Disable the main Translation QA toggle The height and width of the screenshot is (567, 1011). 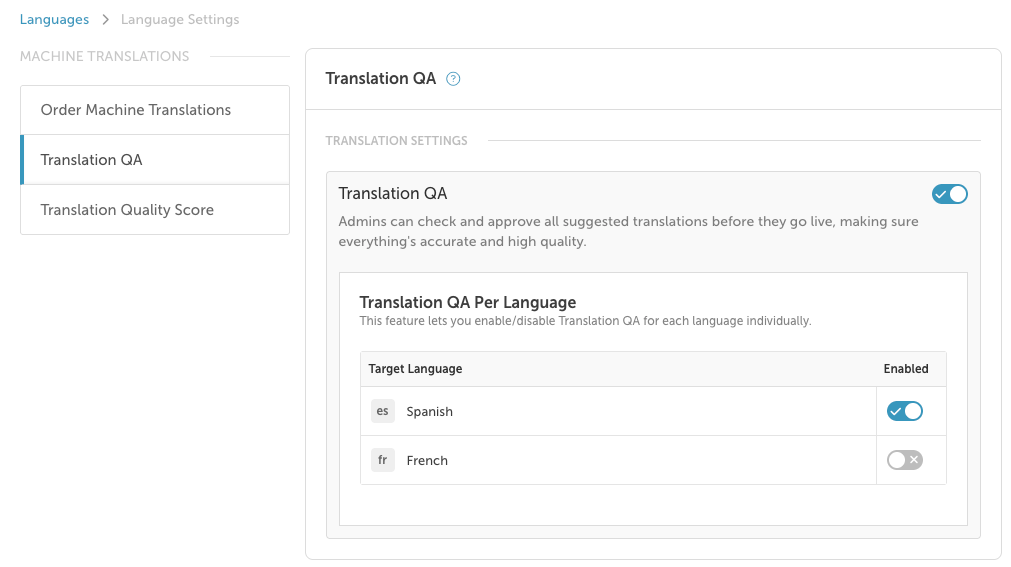[949, 194]
